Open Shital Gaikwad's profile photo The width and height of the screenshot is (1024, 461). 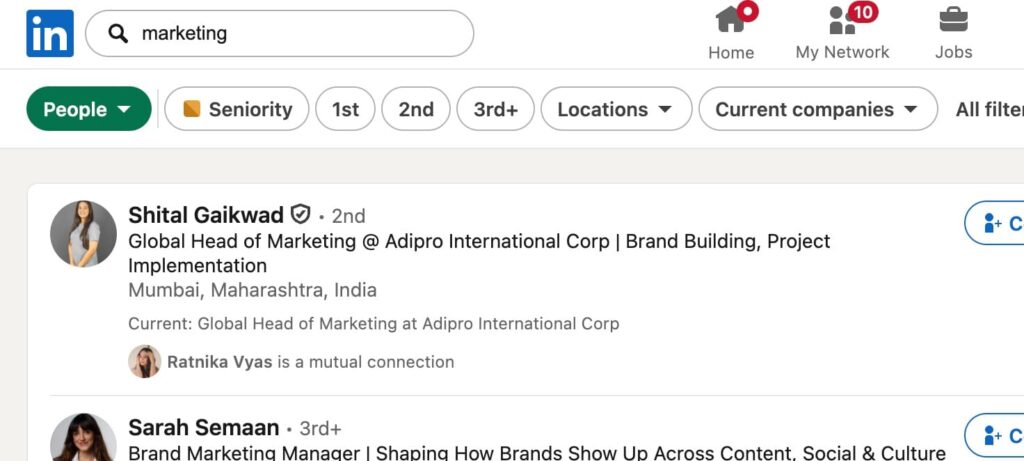[83, 234]
